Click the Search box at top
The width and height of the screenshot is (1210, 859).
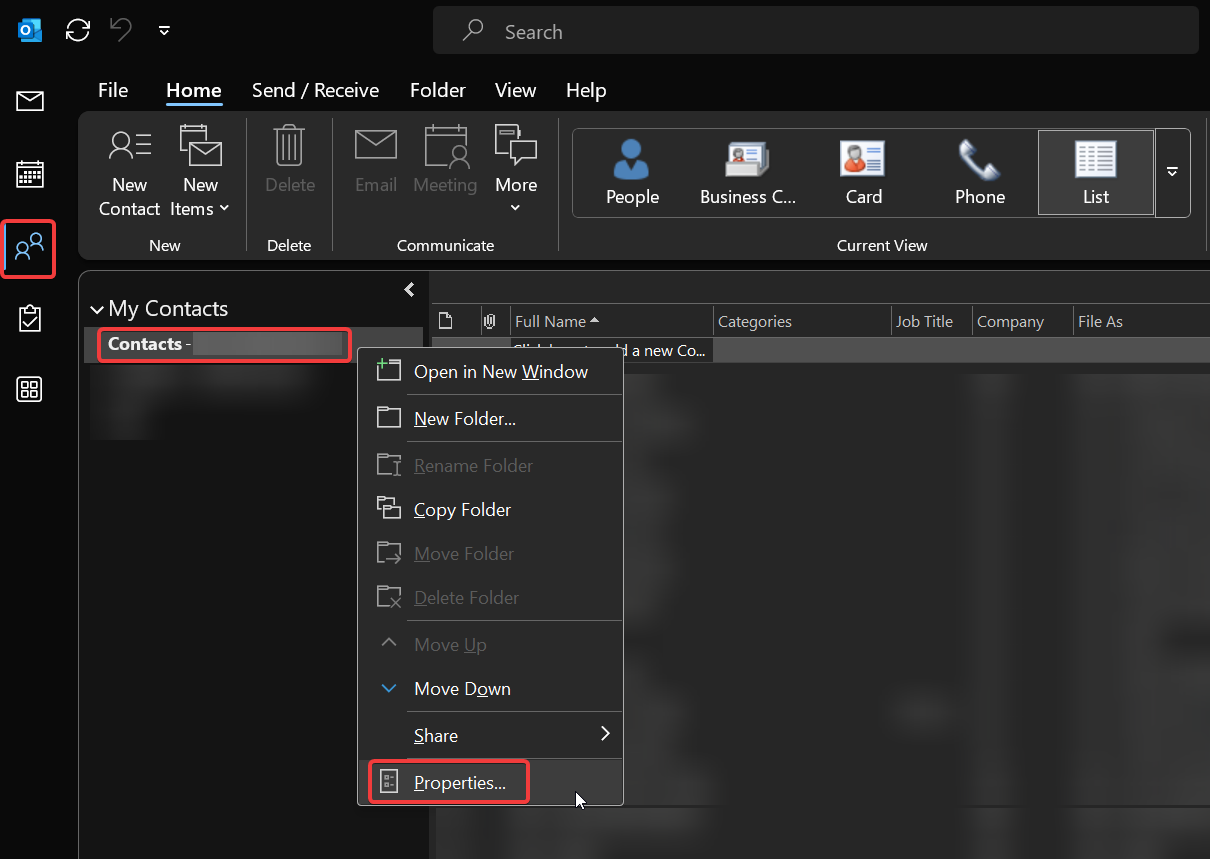click(815, 32)
